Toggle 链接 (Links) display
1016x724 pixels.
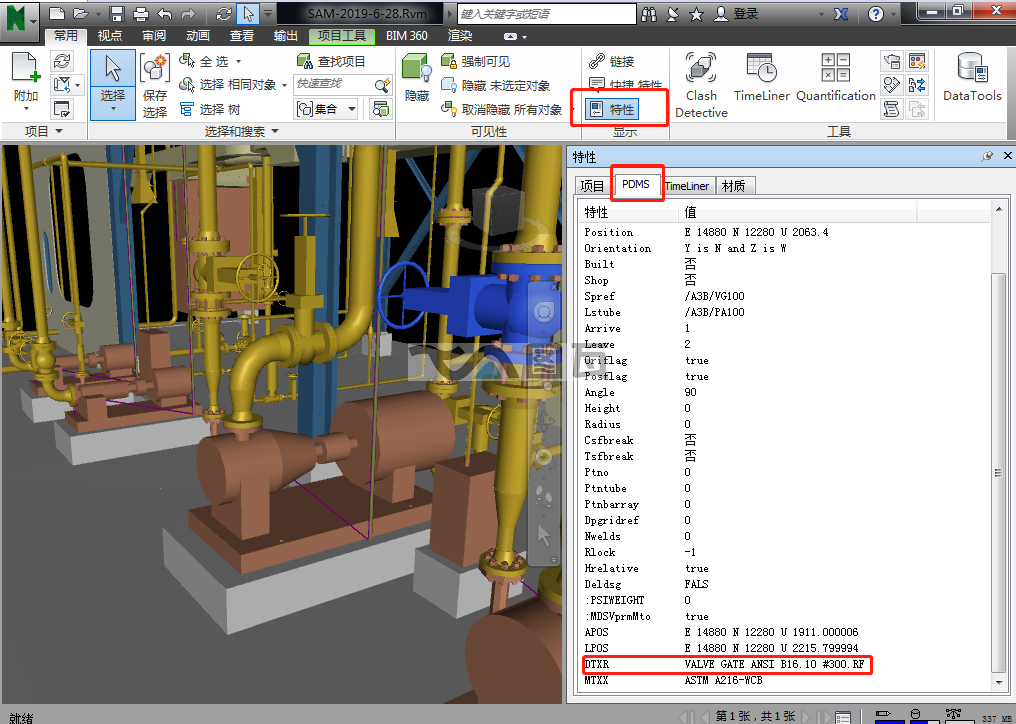(612, 61)
